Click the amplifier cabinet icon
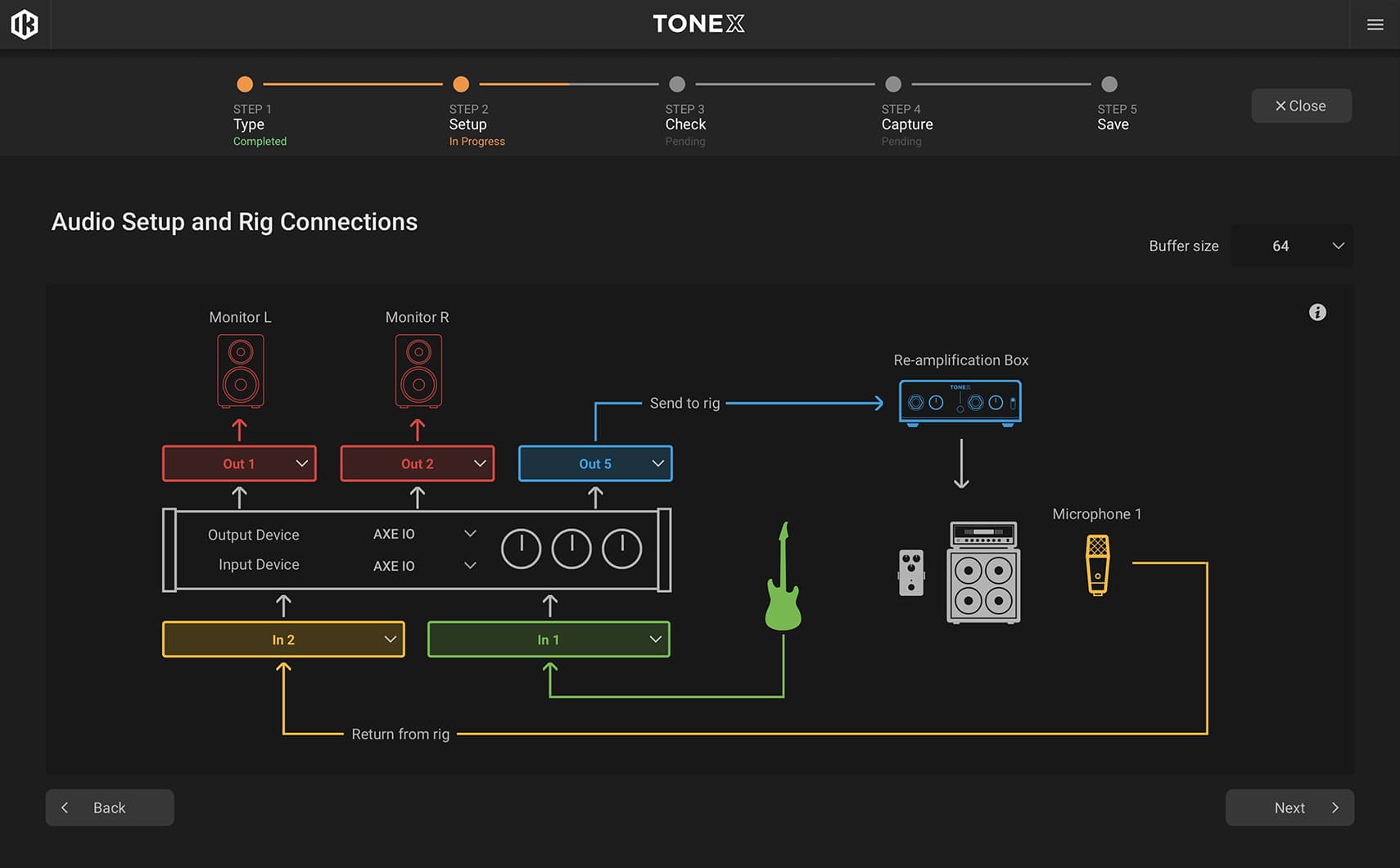This screenshot has width=1400, height=868. click(x=983, y=572)
